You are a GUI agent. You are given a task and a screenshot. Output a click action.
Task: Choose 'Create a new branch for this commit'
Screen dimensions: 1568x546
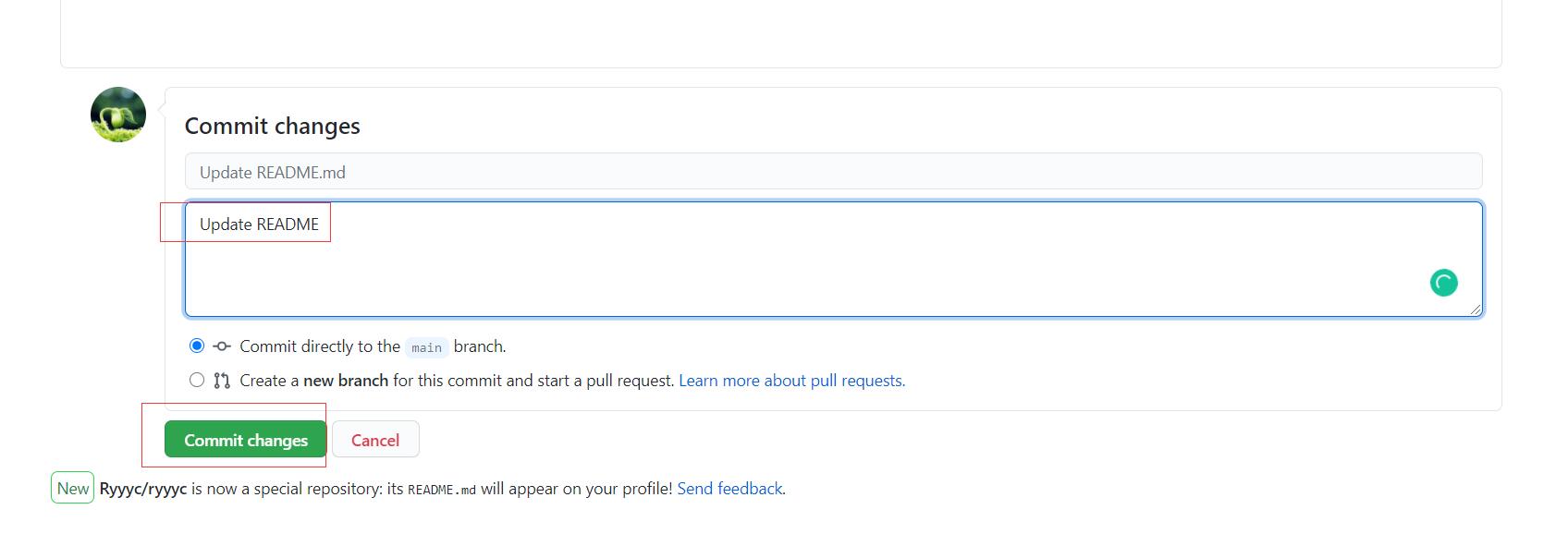(195, 379)
